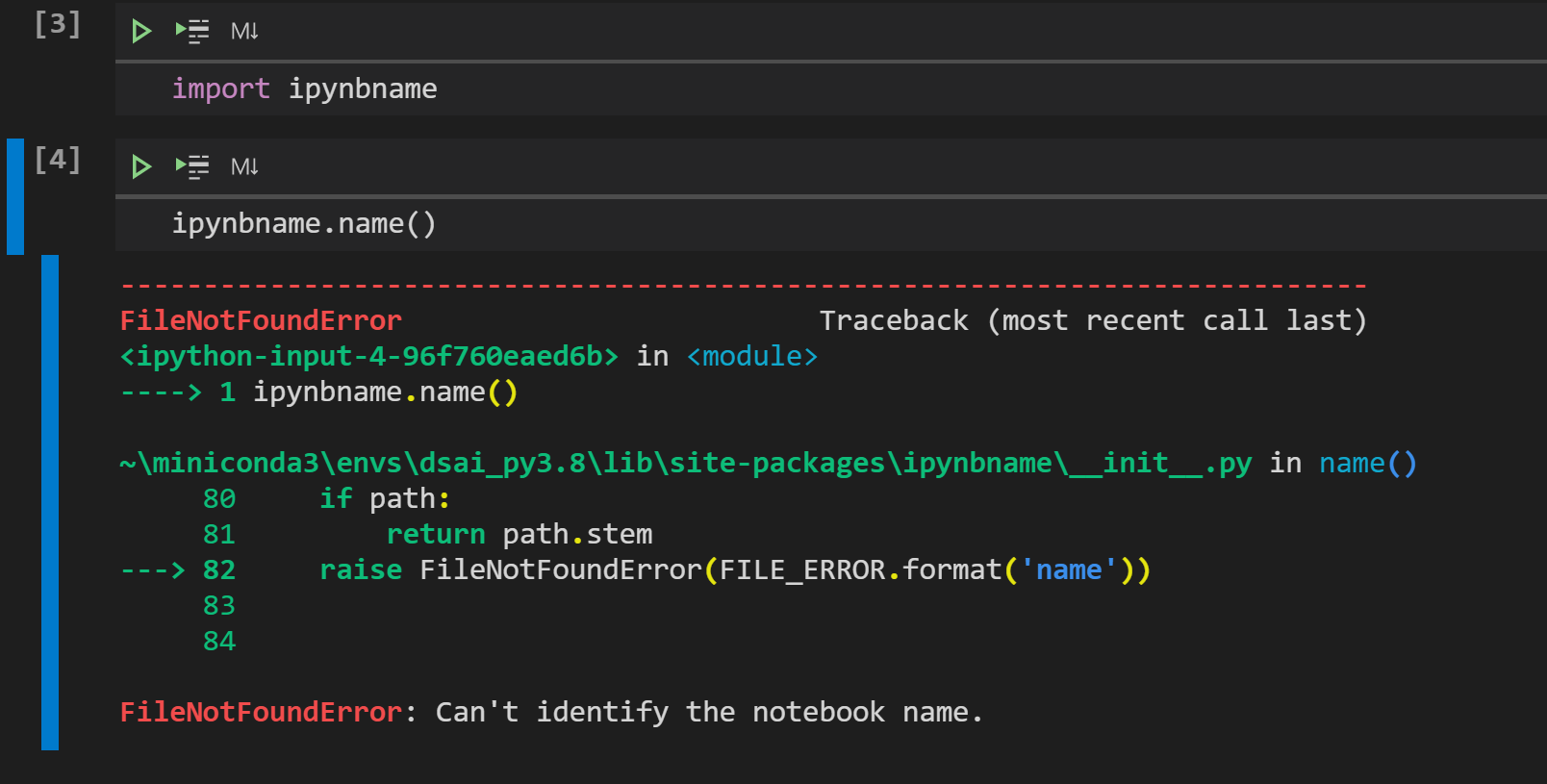This screenshot has width=1547, height=784.
Task: Select execution count label [3]
Action: 58,24
